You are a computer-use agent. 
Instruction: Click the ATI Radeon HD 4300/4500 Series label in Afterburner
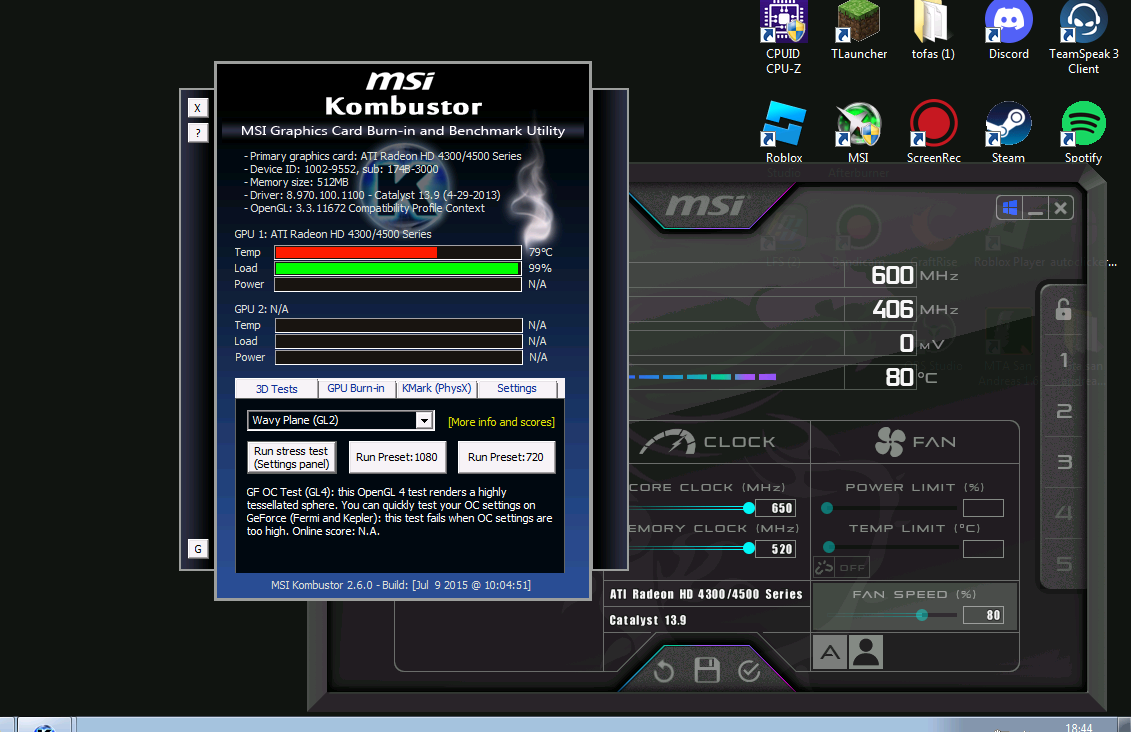pos(705,594)
